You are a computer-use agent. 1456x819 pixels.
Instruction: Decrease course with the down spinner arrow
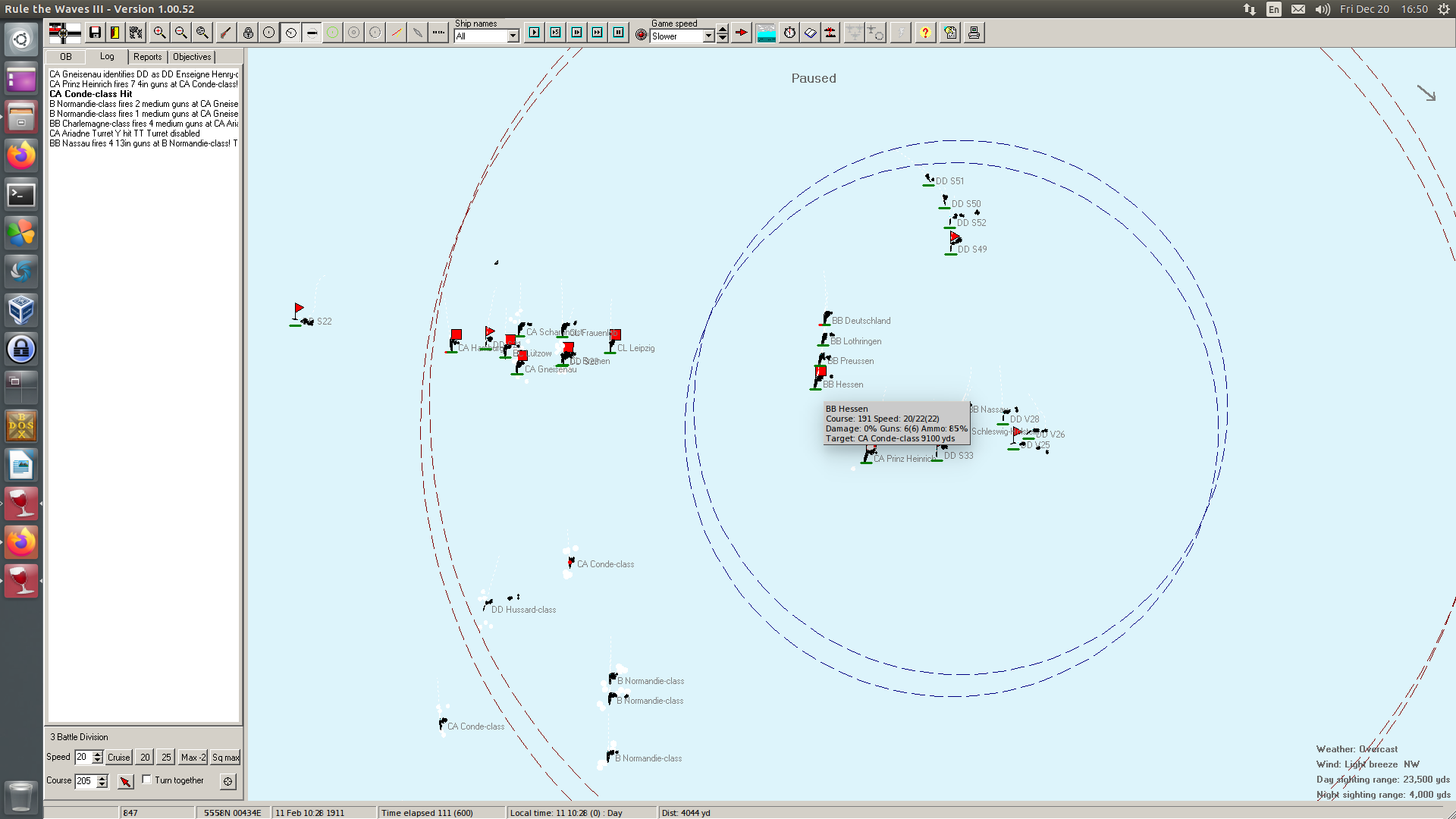102,784
